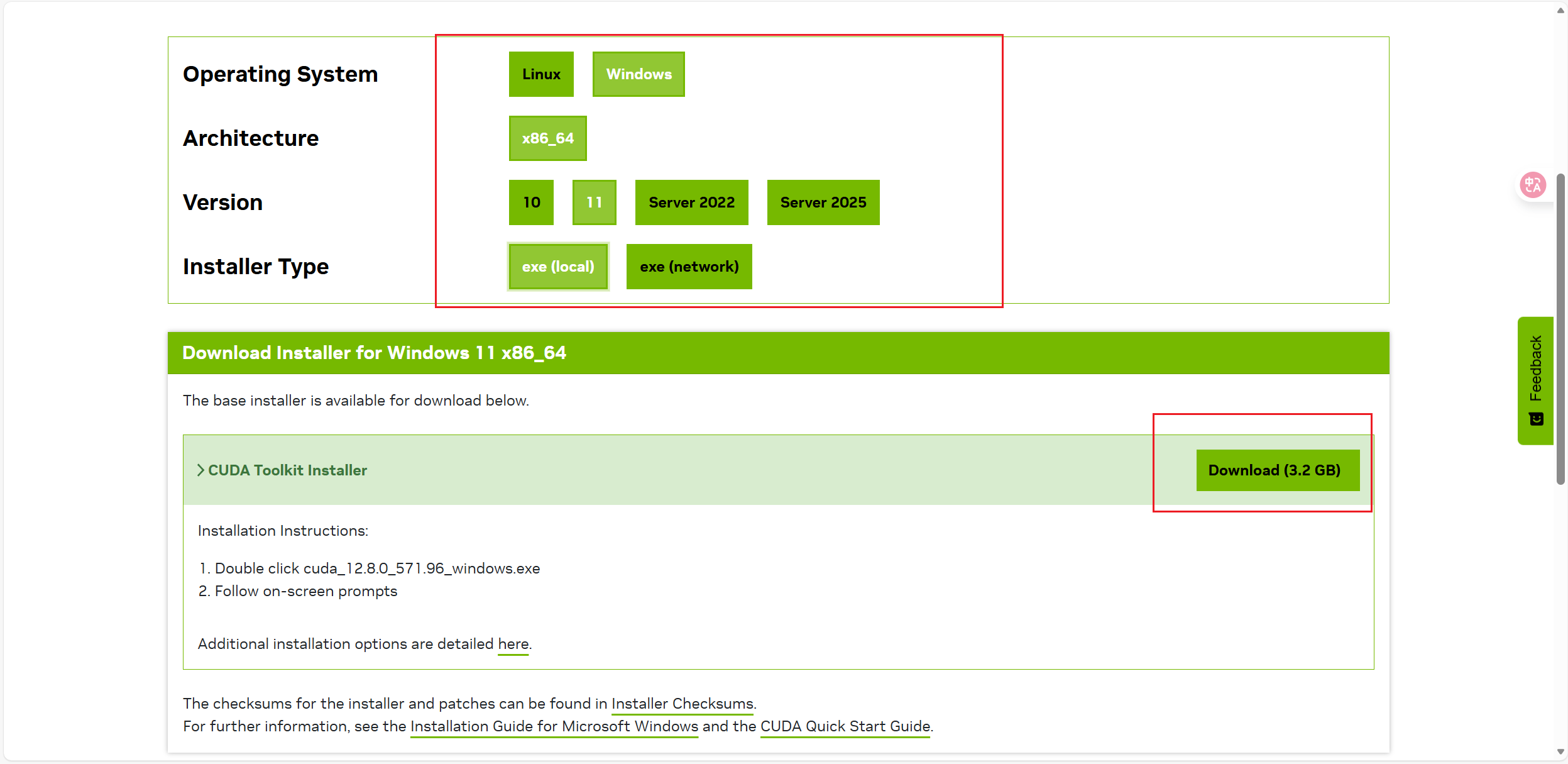Select Windows version 10
Screen dimensions: 1568x764
(x=532, y=202)
